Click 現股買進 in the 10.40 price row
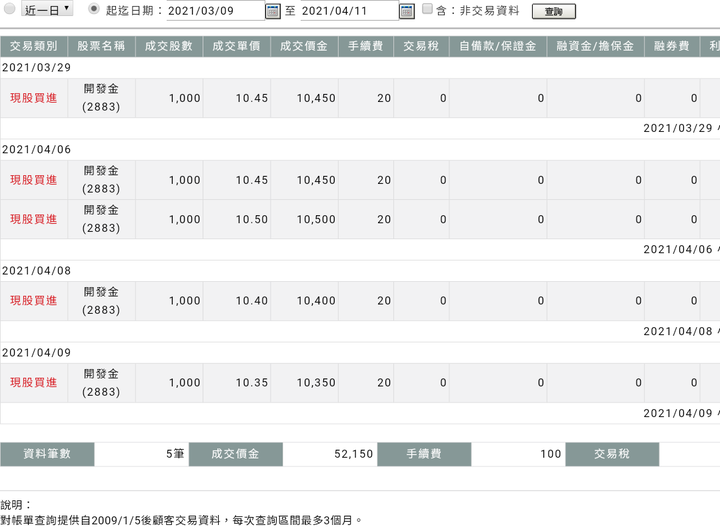 click(34, 300)
